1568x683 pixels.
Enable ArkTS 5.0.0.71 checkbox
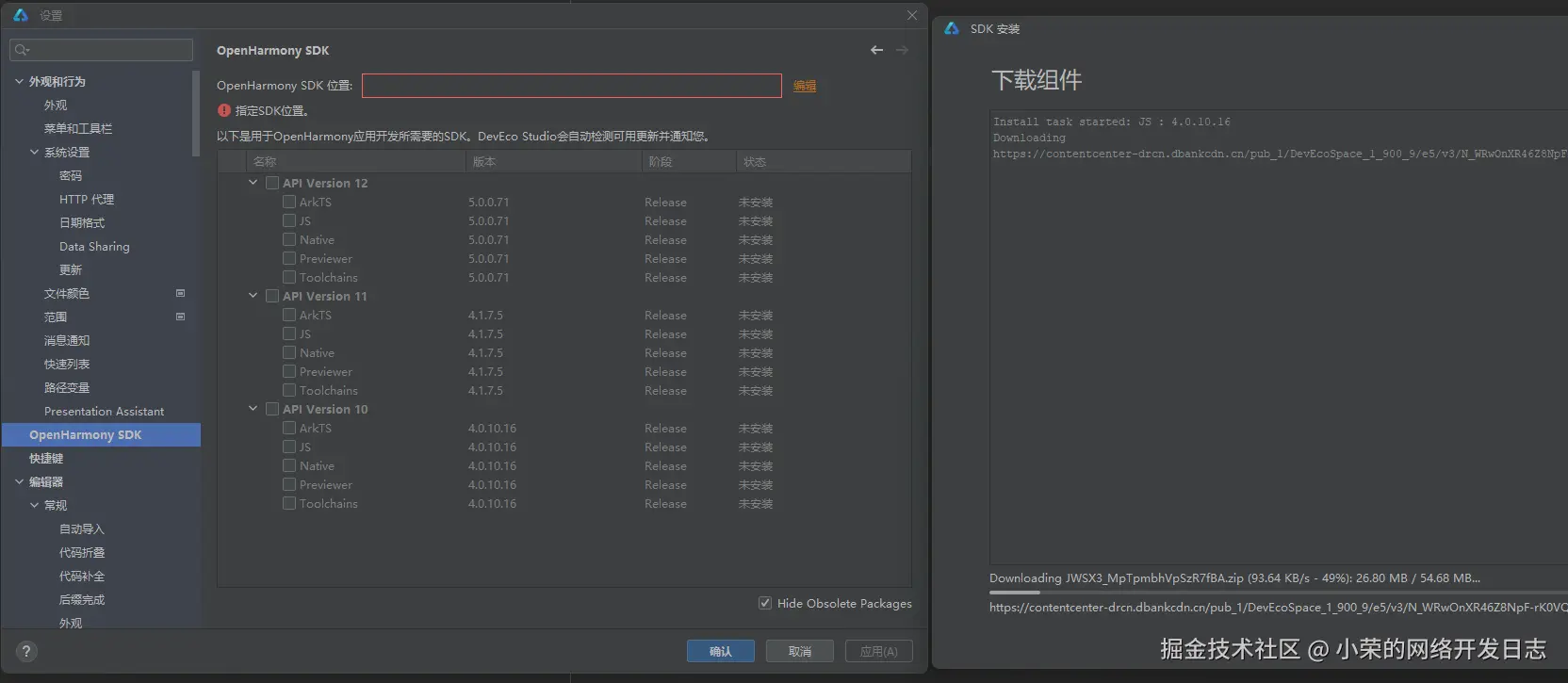coord(289,202)
